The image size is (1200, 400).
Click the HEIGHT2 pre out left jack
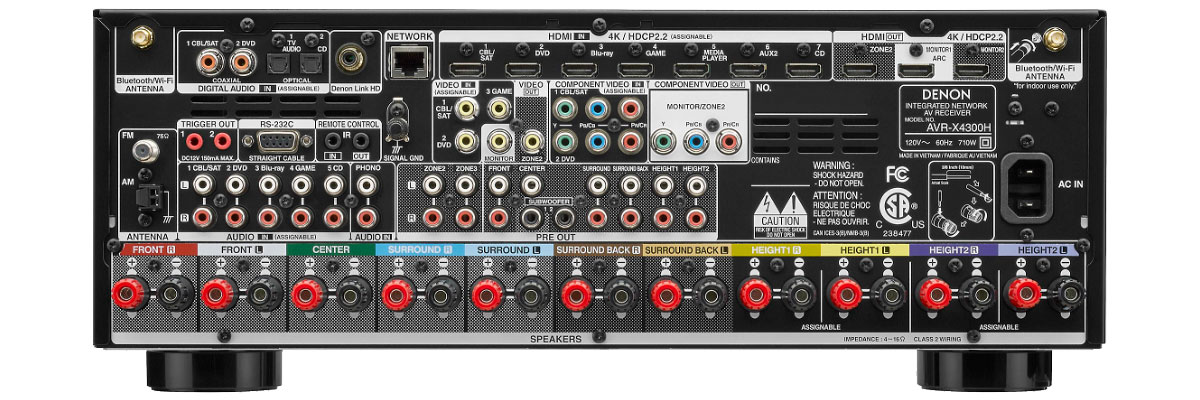click(x=698, y=184)
